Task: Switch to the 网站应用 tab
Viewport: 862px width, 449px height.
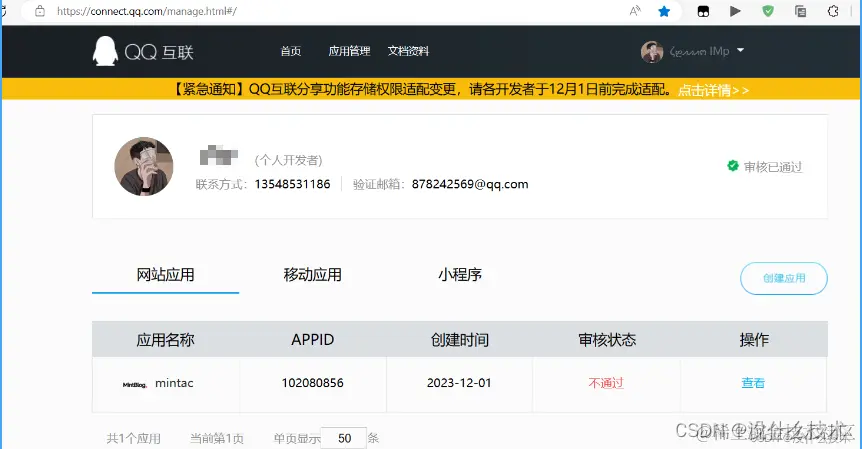Action: [165, 274]
